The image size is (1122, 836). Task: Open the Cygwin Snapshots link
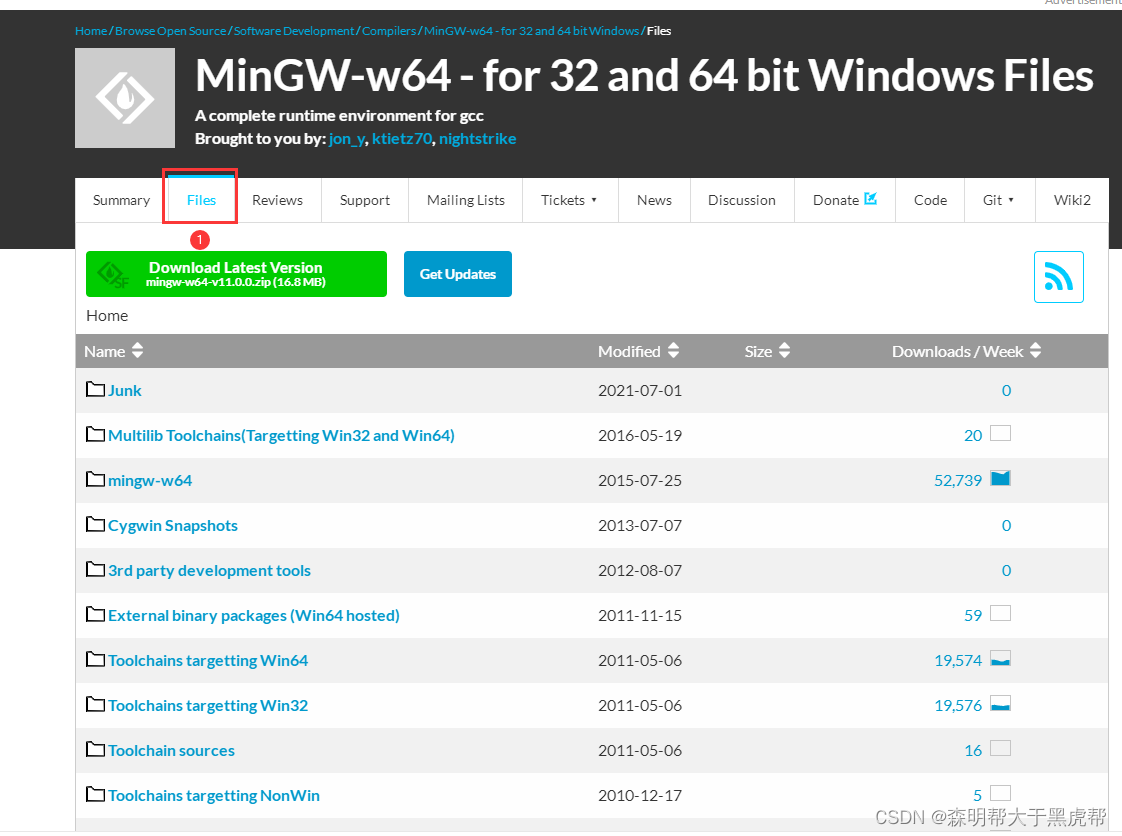[172, 526]
